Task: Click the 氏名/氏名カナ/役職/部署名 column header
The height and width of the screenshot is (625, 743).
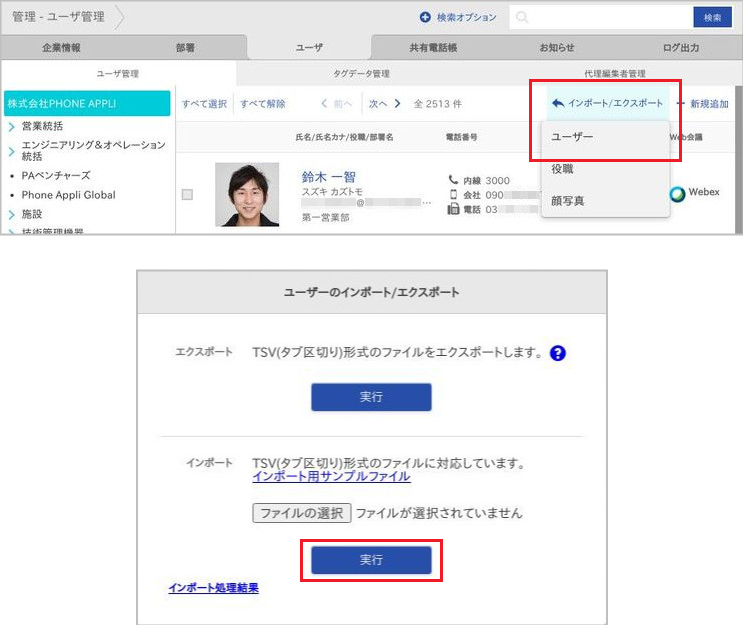Action: coord(344,137)
